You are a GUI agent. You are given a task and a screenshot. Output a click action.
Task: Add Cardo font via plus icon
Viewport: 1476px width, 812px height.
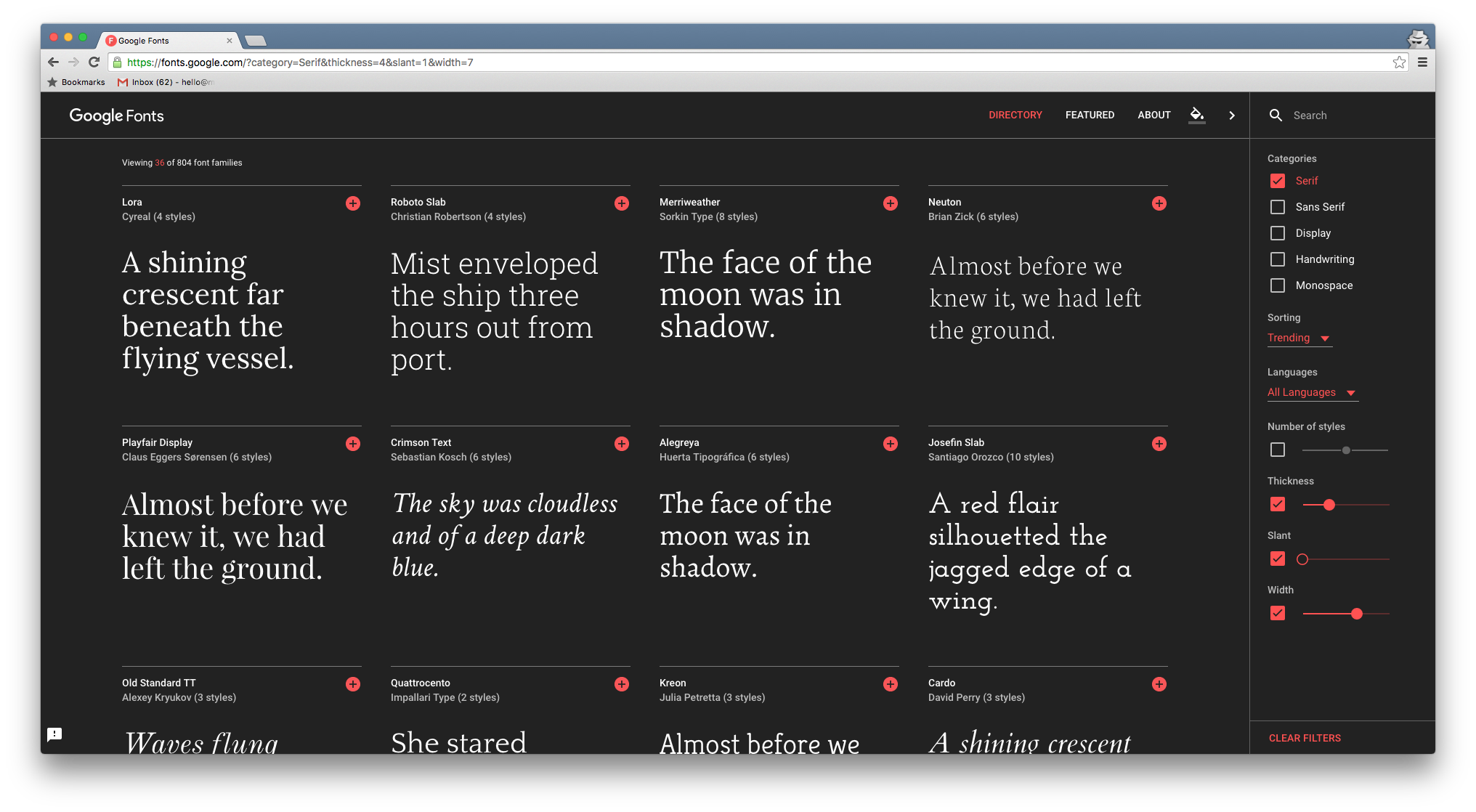coord(1159,684)
